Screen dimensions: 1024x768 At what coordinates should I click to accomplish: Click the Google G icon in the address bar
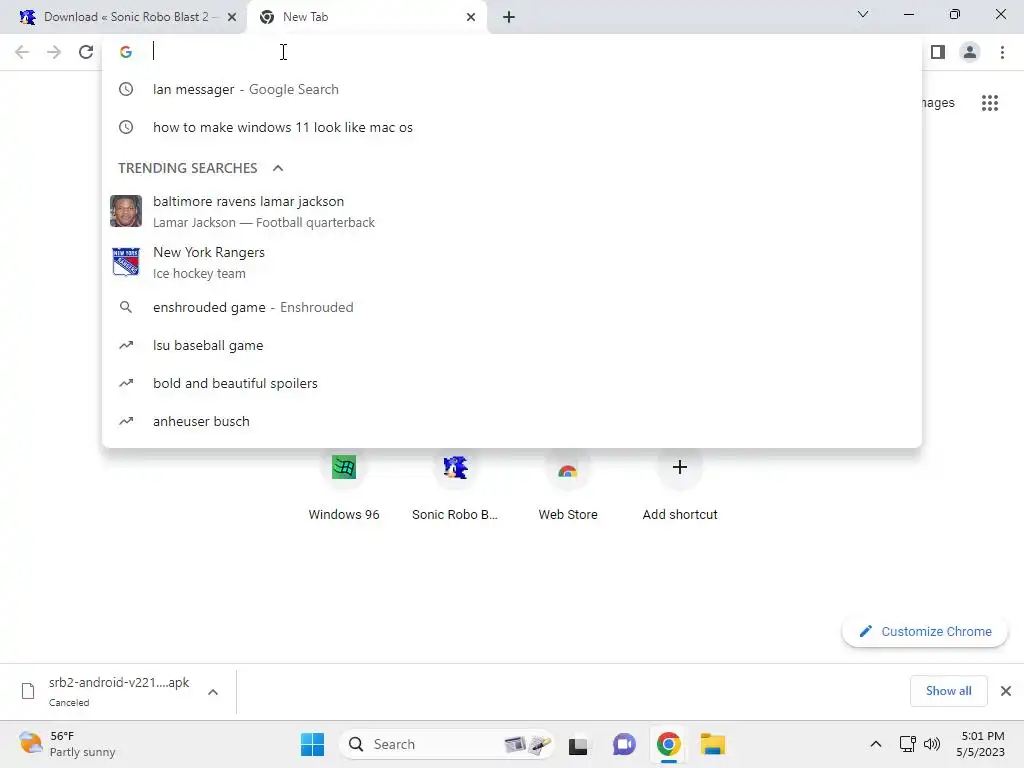(x=126, y=52)
